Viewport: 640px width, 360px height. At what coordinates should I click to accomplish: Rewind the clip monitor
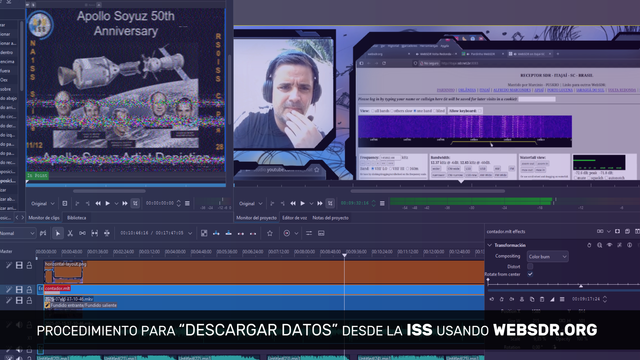(98, 203)
